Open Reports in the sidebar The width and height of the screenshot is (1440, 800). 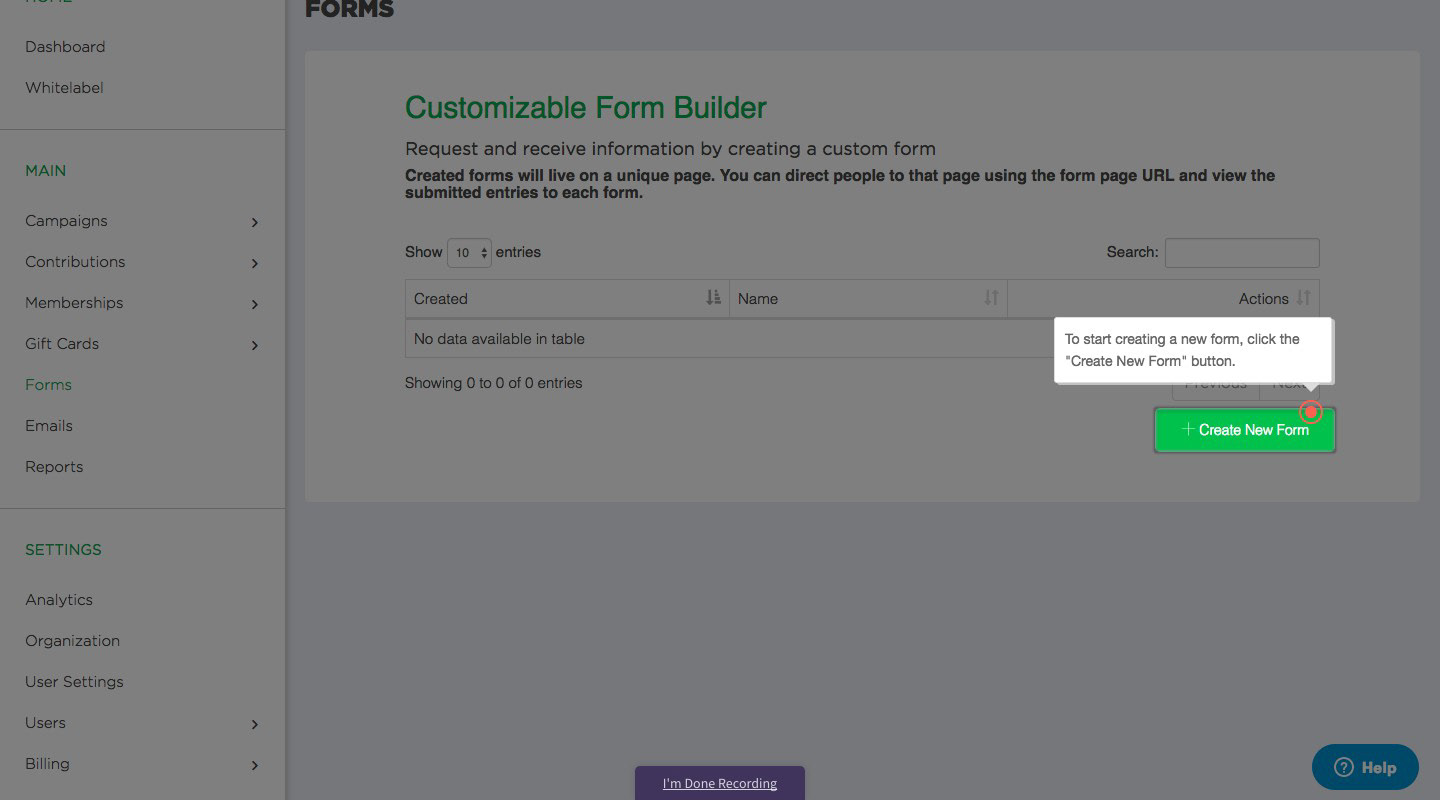click(54, 467)
